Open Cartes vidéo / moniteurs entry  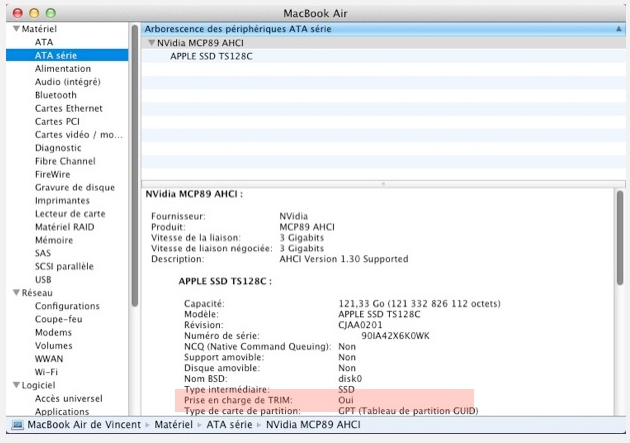pyautogui.click(x=79, y=135)
